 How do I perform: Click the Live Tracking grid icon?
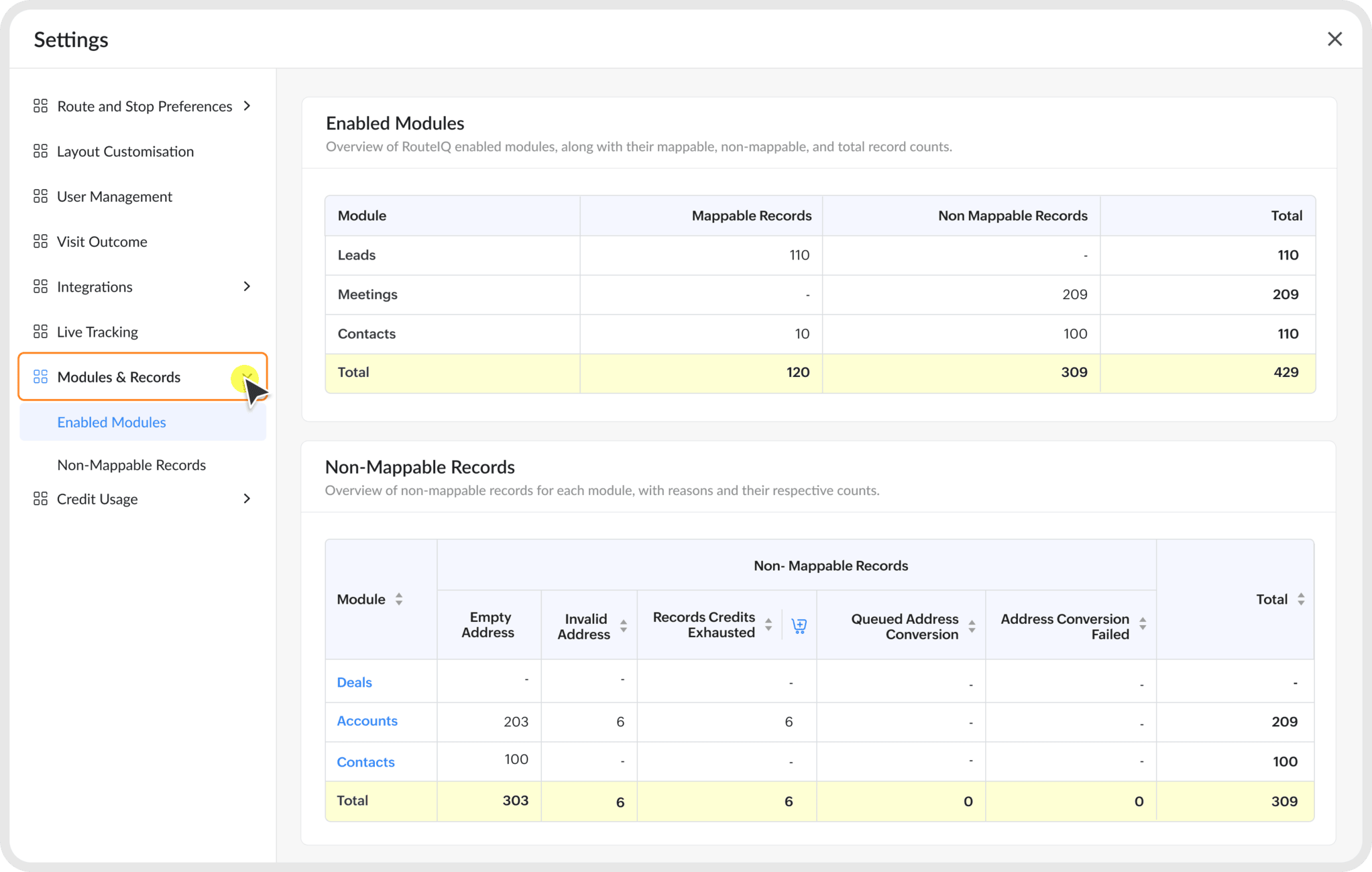(x=40, y=331)
